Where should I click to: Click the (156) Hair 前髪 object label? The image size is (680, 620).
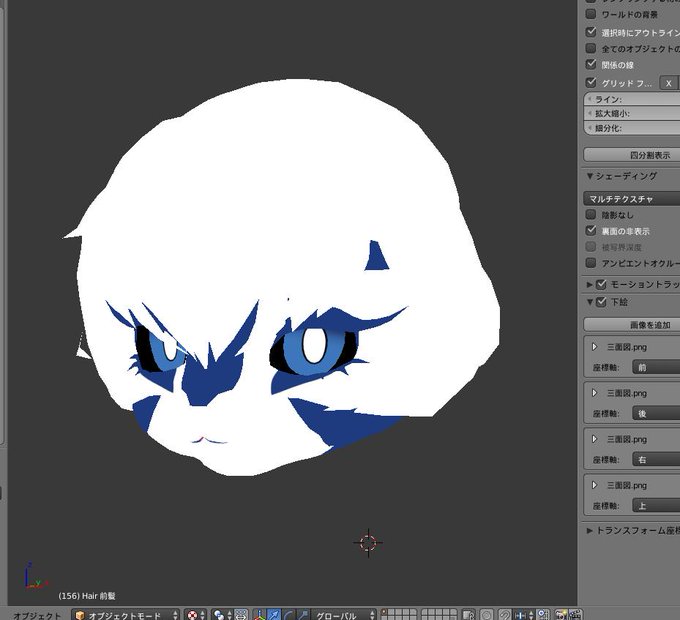pos(87,596)
